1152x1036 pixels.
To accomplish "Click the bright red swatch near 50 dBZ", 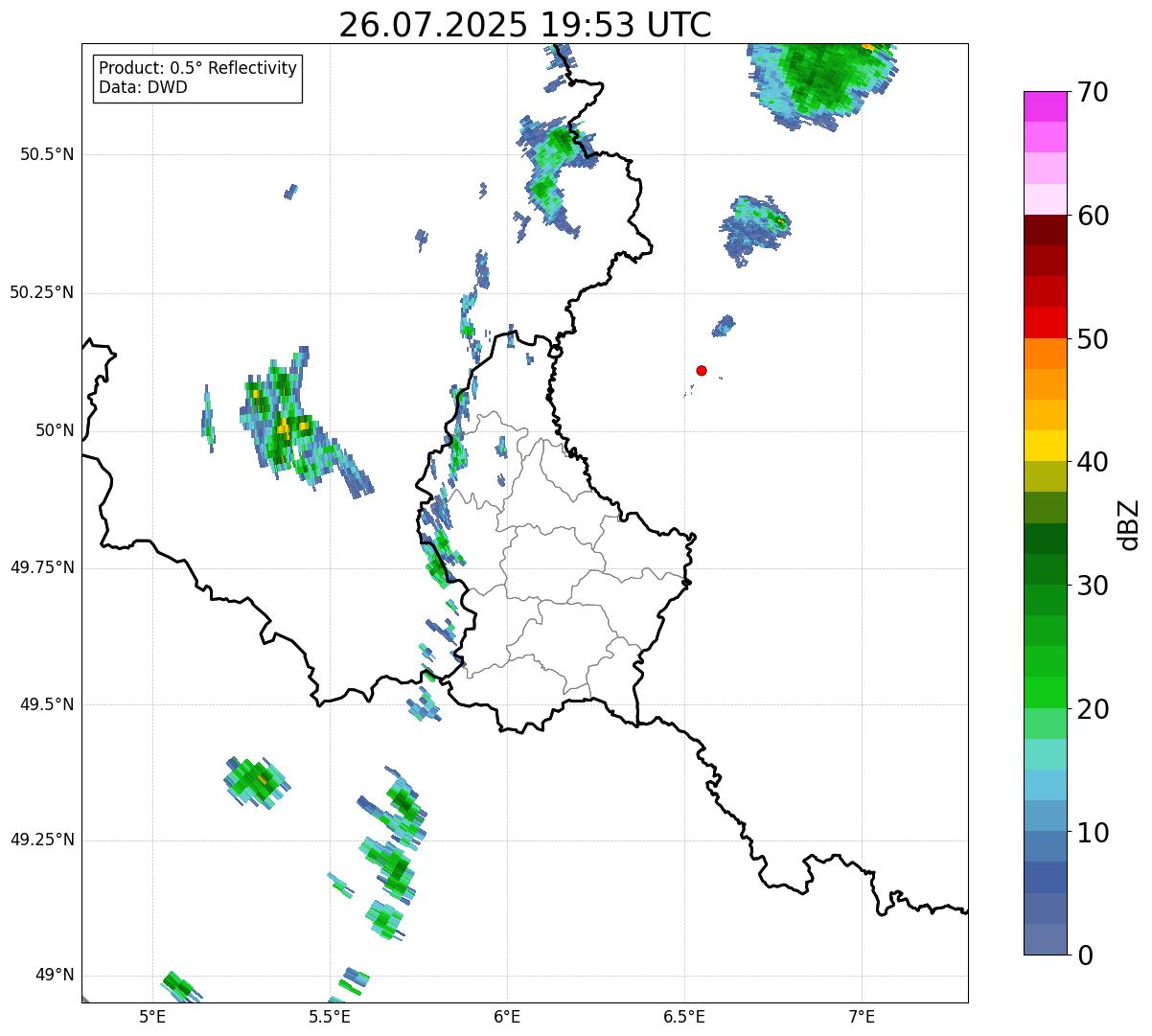I will (x=1046, y=322).
